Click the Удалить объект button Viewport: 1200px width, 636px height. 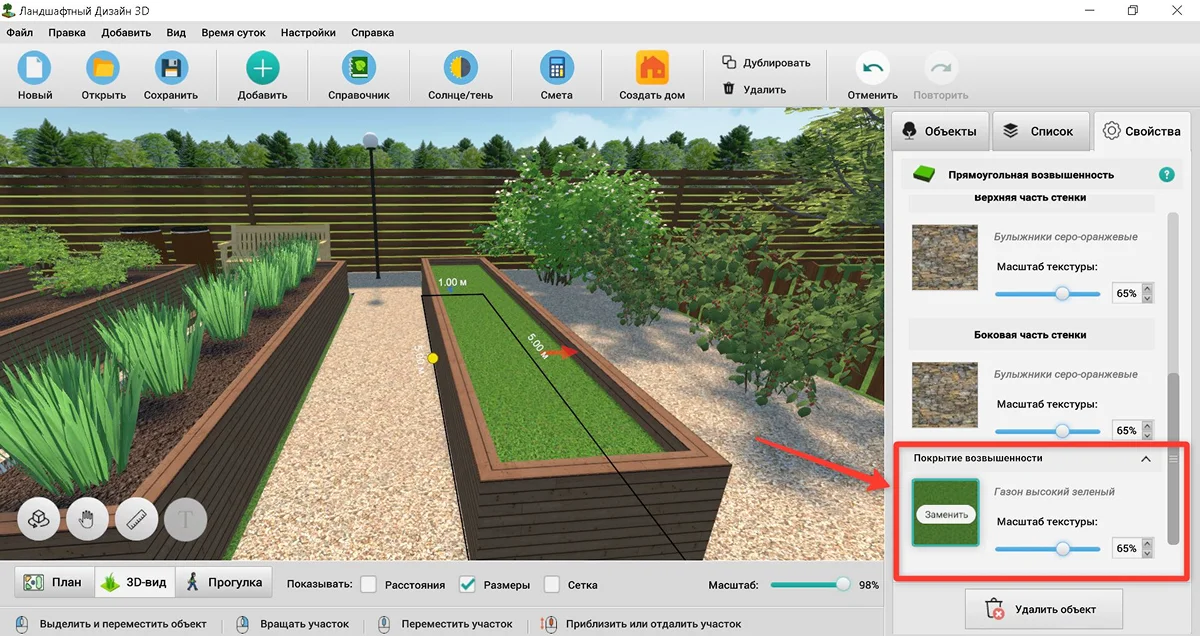(x=1044, y=608)
